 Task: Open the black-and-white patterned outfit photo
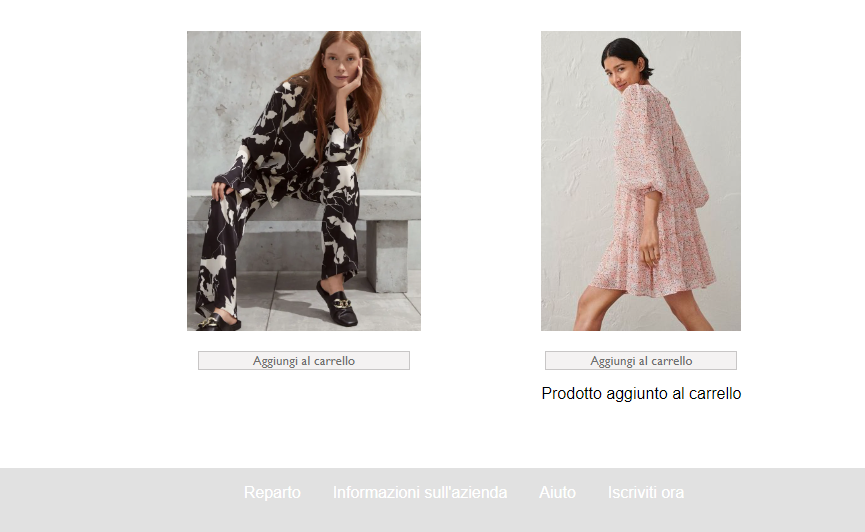tap(304, 181)
